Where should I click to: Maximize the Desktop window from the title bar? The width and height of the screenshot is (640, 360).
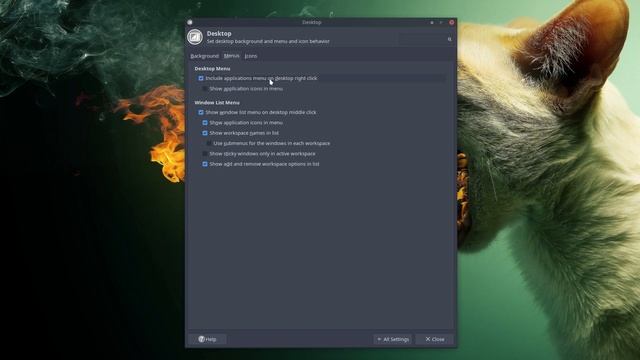441,22
